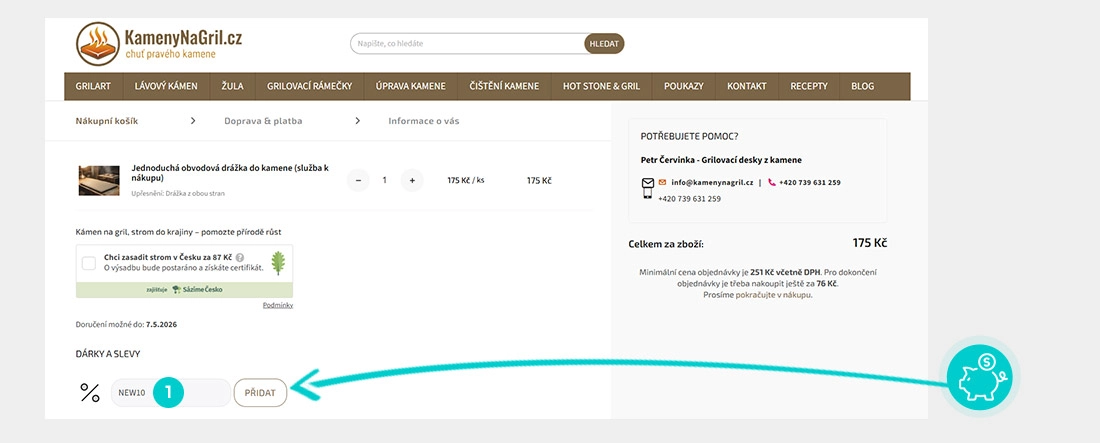Open the KONTAKT menu item

[746, 86]
